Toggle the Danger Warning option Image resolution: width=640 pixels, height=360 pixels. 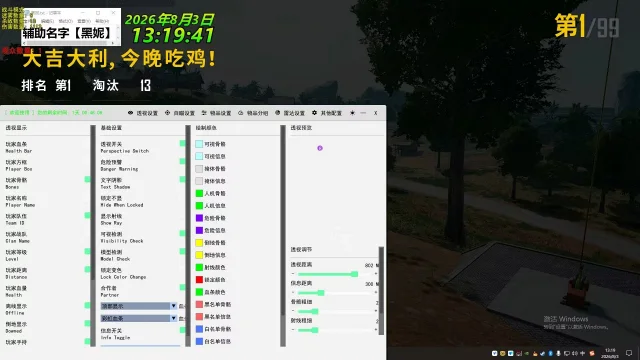coord(182,162)
